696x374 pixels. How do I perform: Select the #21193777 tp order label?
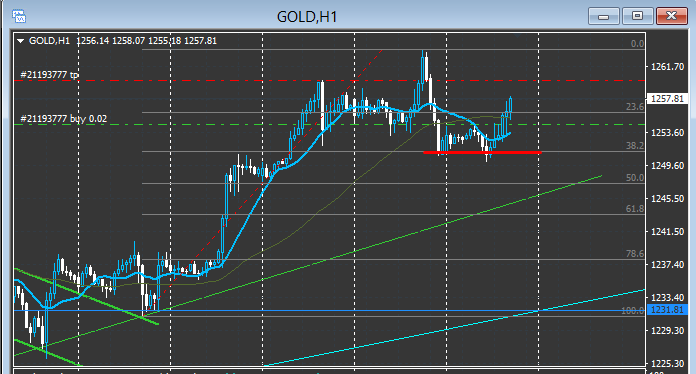tap(49, 75)
